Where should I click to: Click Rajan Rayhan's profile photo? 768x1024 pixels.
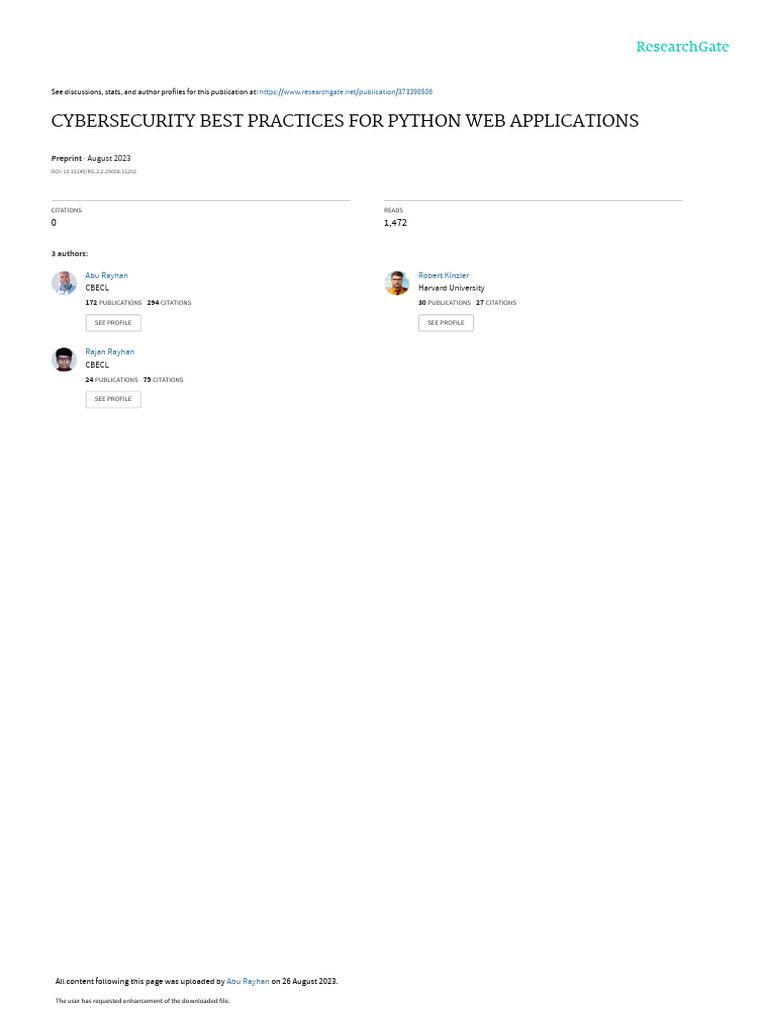coord(64,359)
